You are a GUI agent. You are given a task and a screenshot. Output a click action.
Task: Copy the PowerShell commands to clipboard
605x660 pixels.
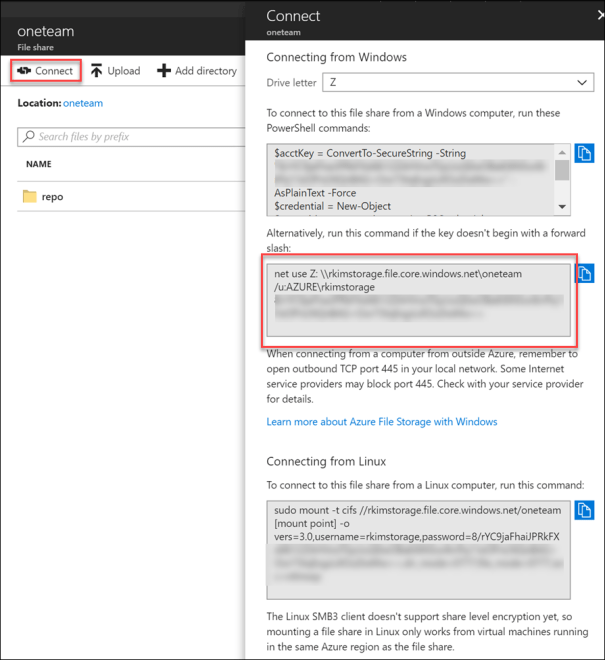[584, 153]
